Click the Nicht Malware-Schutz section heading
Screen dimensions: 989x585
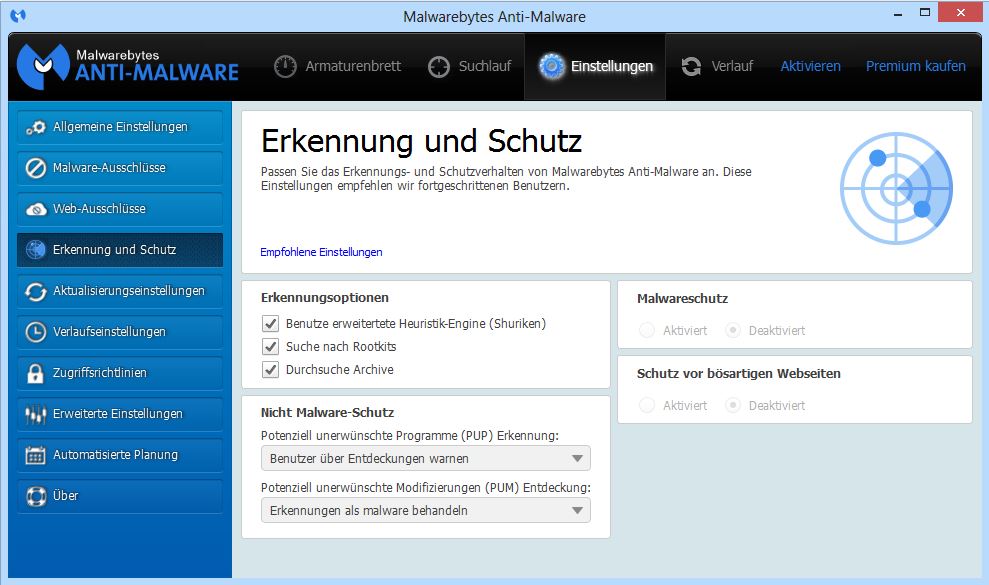pos(327,413)
